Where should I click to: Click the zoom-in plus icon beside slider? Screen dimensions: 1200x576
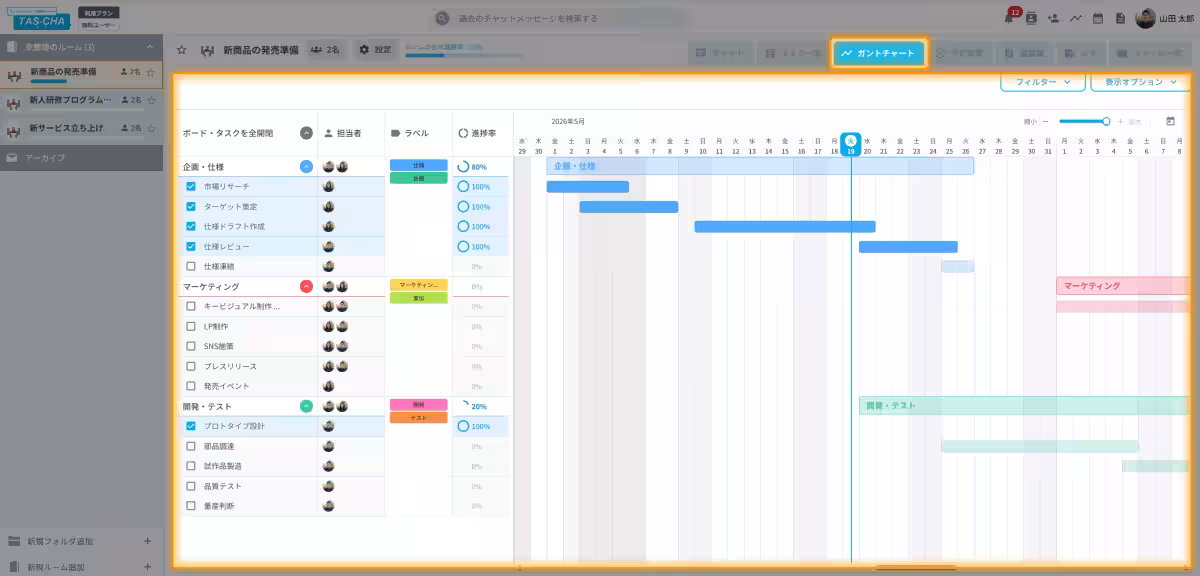point(1121,121)
